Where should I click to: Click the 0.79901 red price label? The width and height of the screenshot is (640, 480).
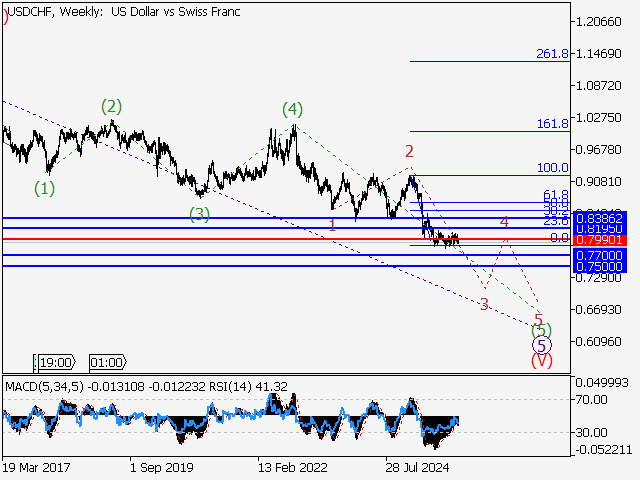click(x=600, y=240)
